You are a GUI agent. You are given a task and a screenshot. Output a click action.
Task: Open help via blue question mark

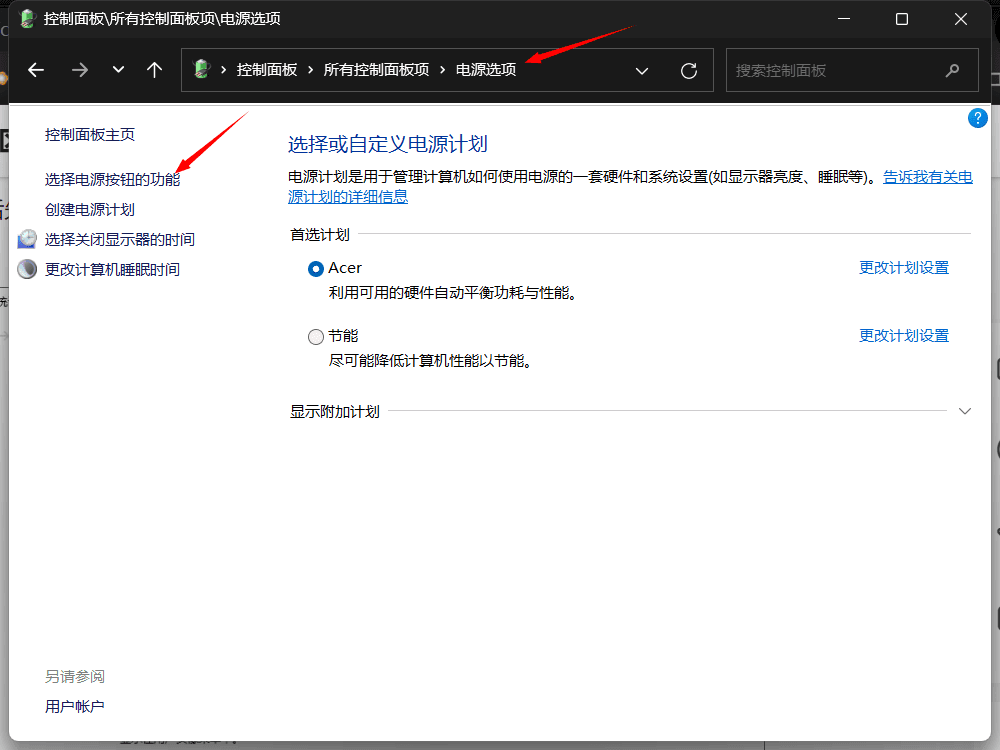point(978,118)
